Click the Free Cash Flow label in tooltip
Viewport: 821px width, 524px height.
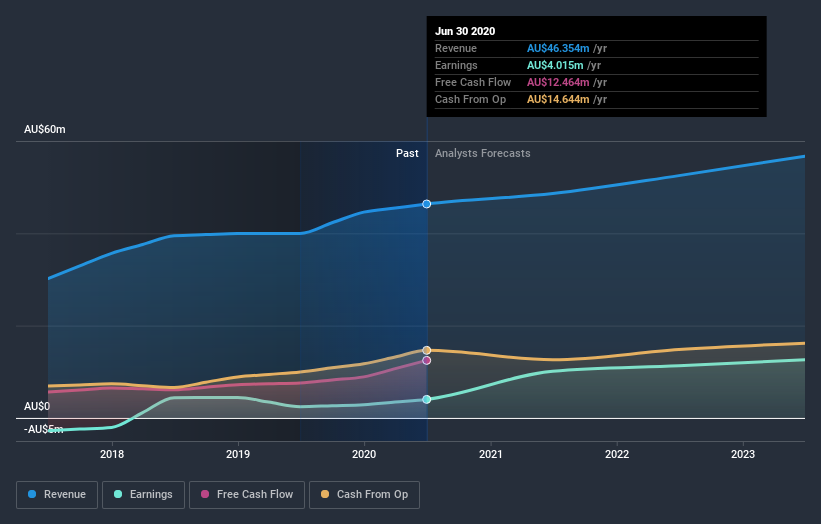(473, 83)
